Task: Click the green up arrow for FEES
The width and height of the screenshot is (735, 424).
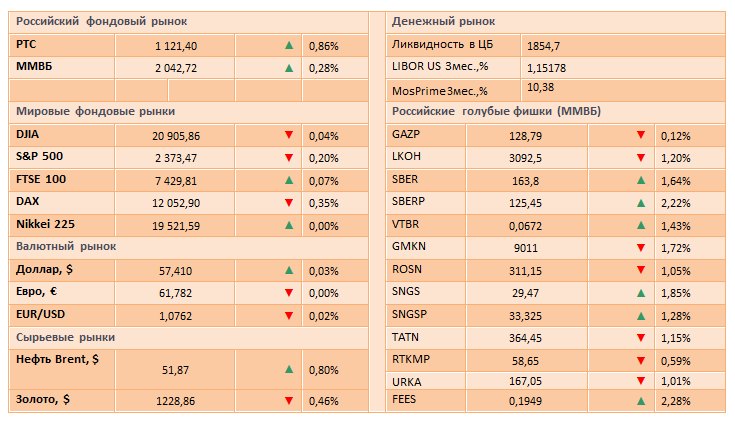Action: point(640,402)
